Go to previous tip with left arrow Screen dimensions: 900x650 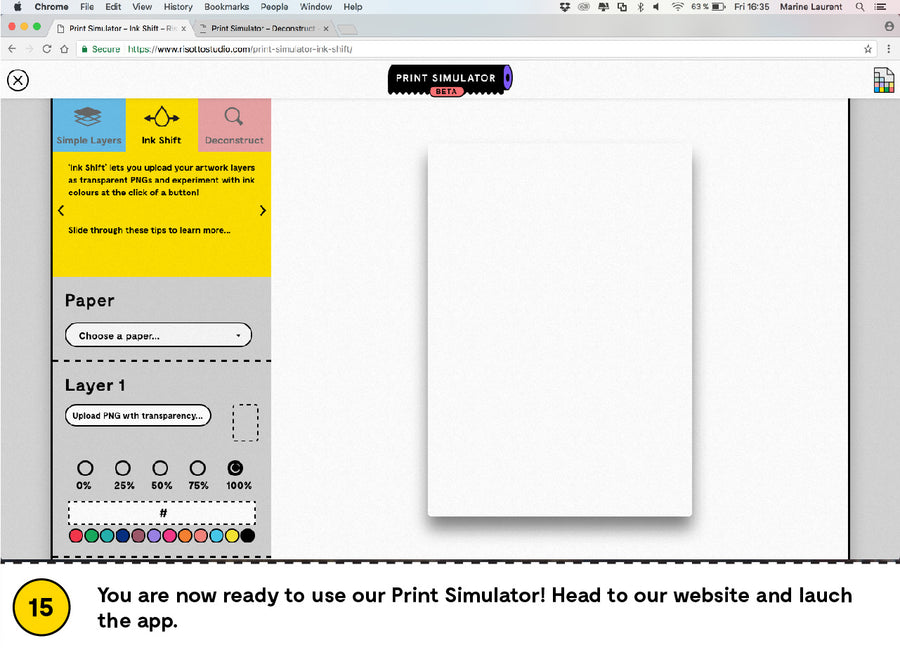tap(61, 210)
